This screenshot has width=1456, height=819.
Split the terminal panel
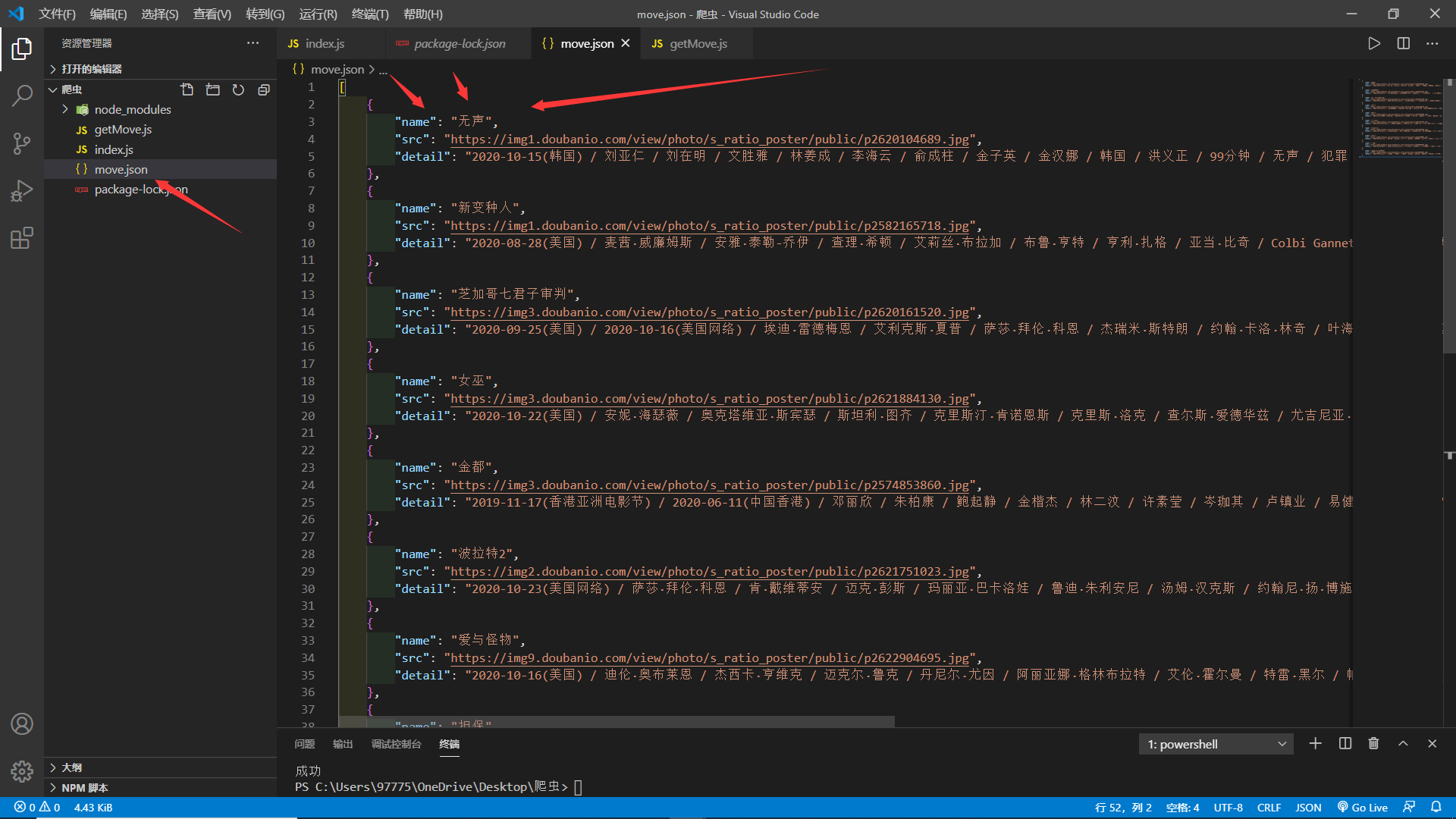pos(1345,743)
